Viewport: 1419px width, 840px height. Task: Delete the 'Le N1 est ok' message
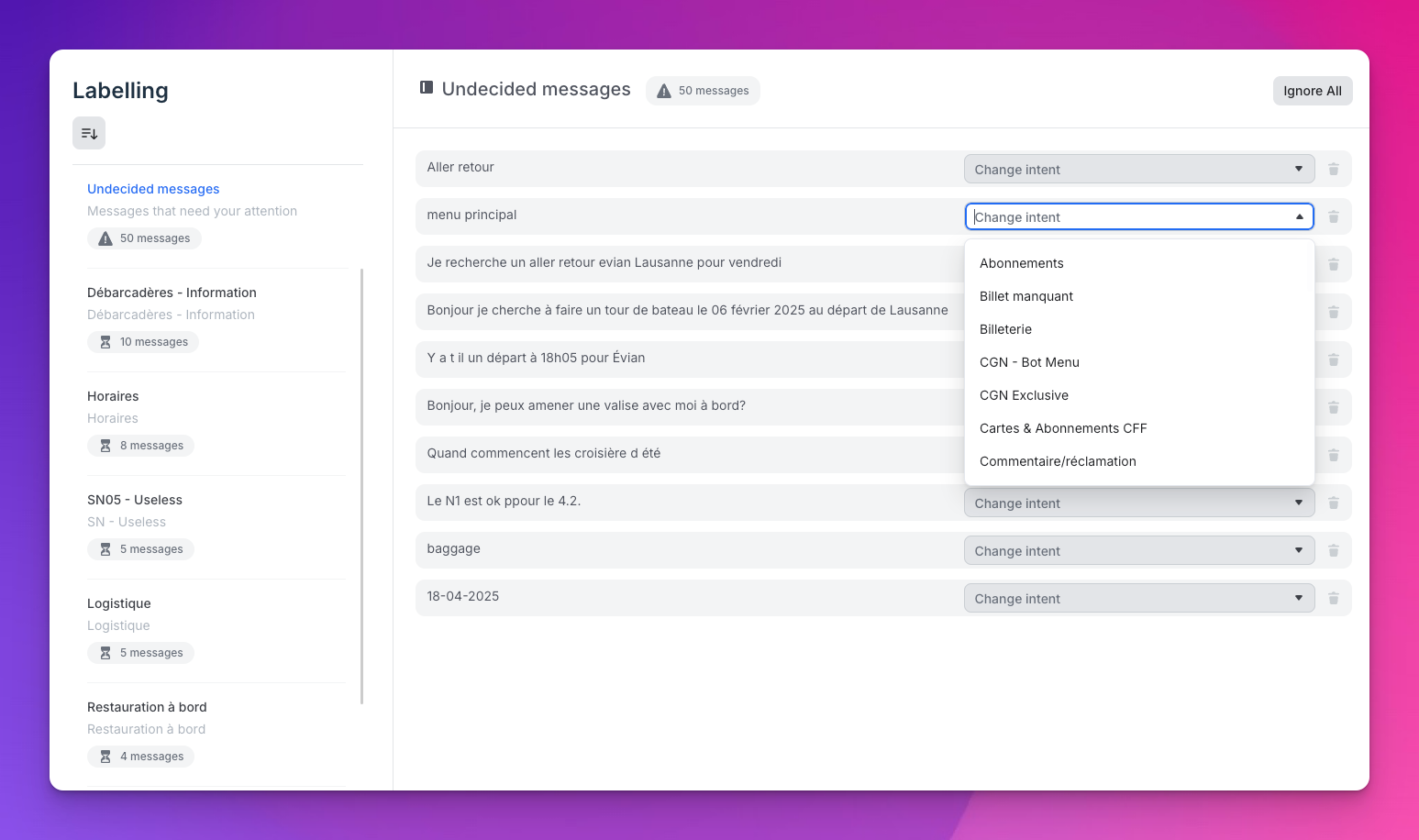1334,503
